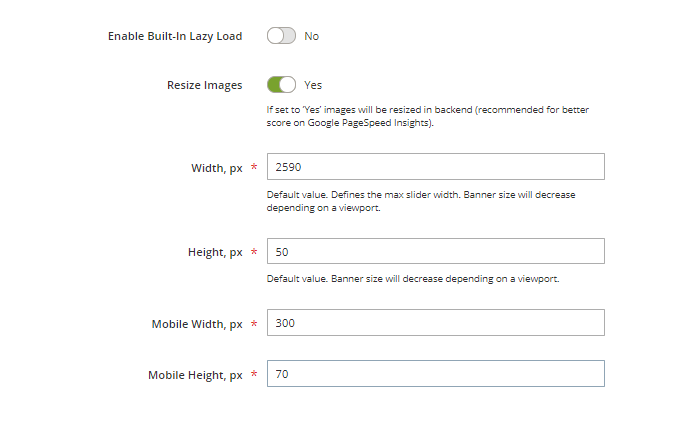Viewport: 685px width, 422px height.
Task: Click the red asterisk beside Width, px
Action: 254,168
